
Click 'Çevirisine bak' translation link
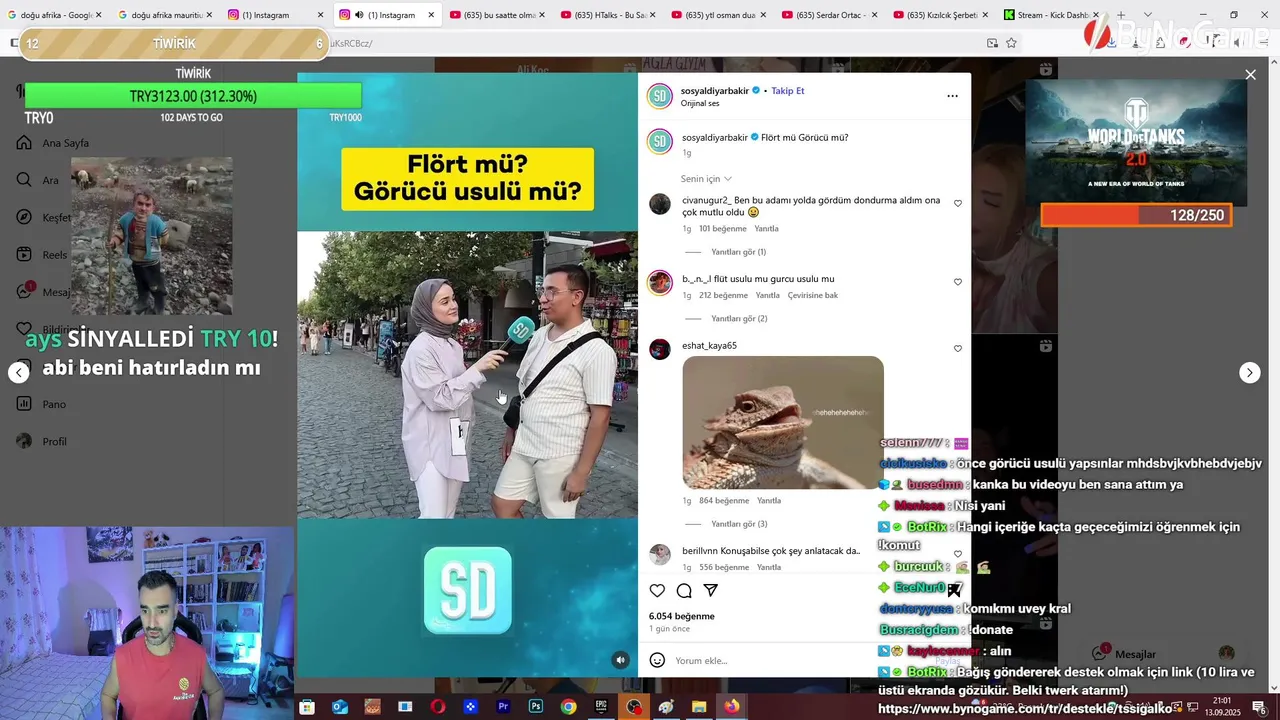pyautogui.click(x=813, y=296)
